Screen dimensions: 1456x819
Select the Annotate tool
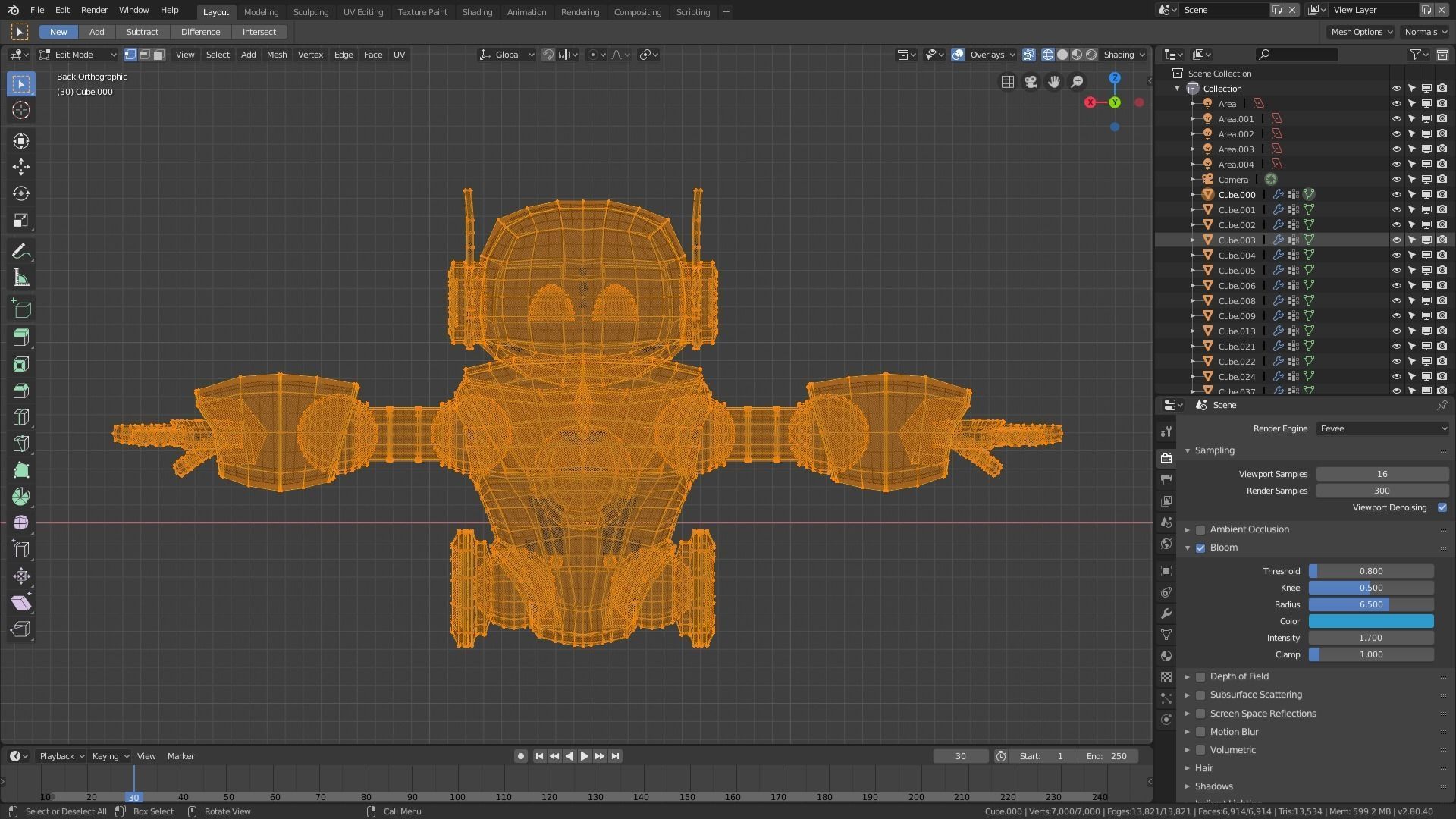coord(21,252)
